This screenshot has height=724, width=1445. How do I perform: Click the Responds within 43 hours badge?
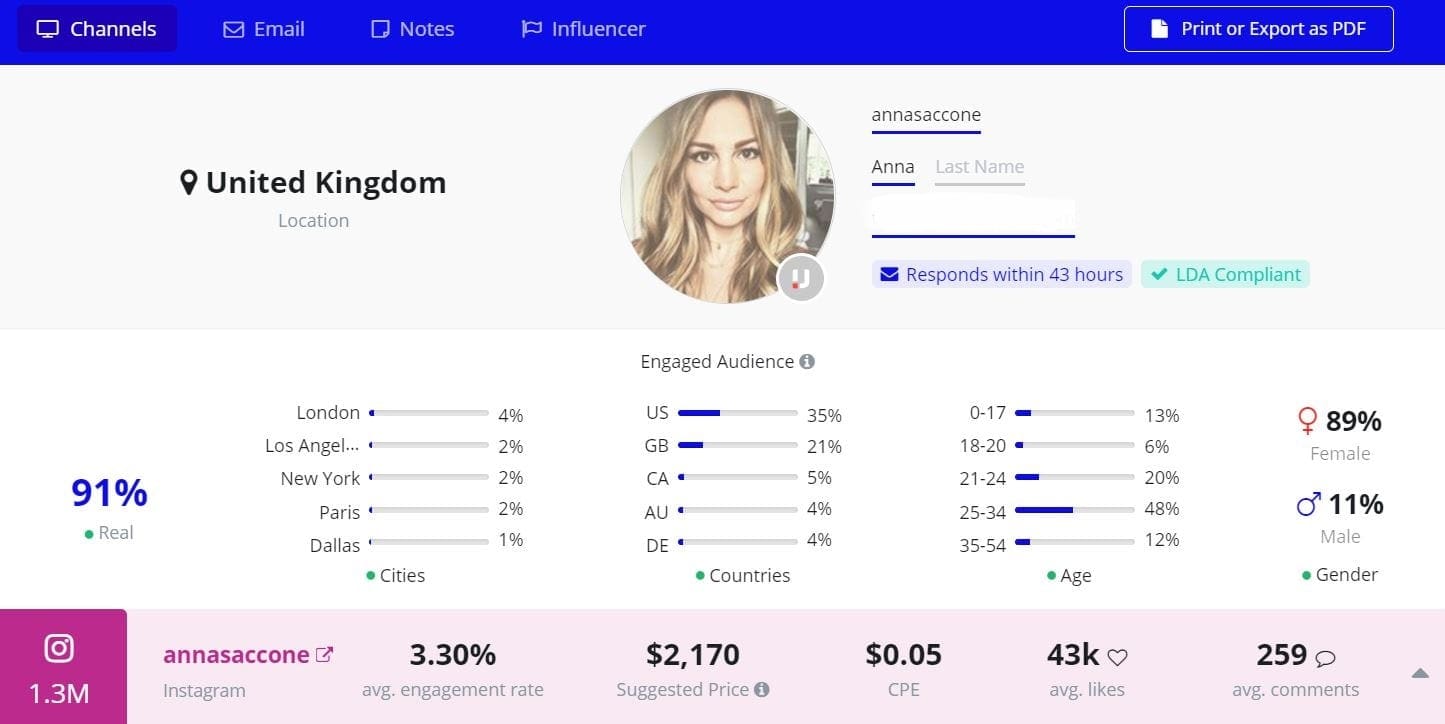coord(1001,274)
